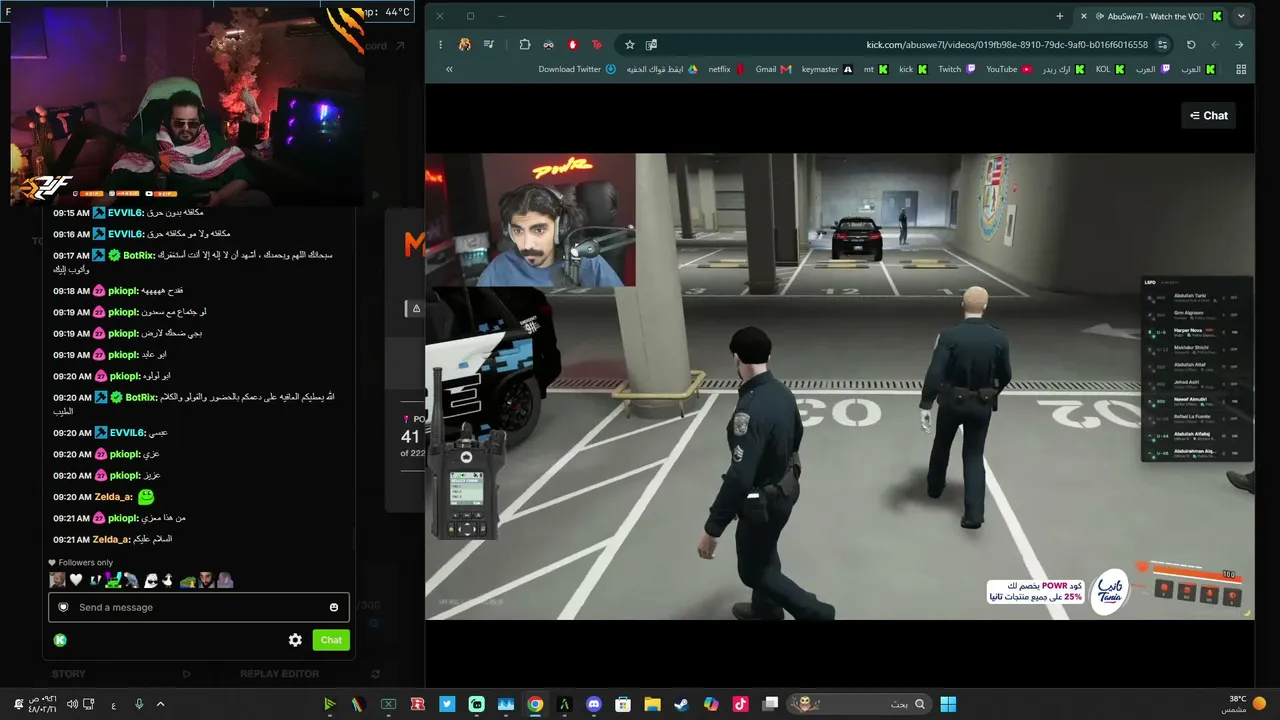This screenshot has height=720, width=1280.
Task: Show hidden system tray icons
Action: pos(161,704)
